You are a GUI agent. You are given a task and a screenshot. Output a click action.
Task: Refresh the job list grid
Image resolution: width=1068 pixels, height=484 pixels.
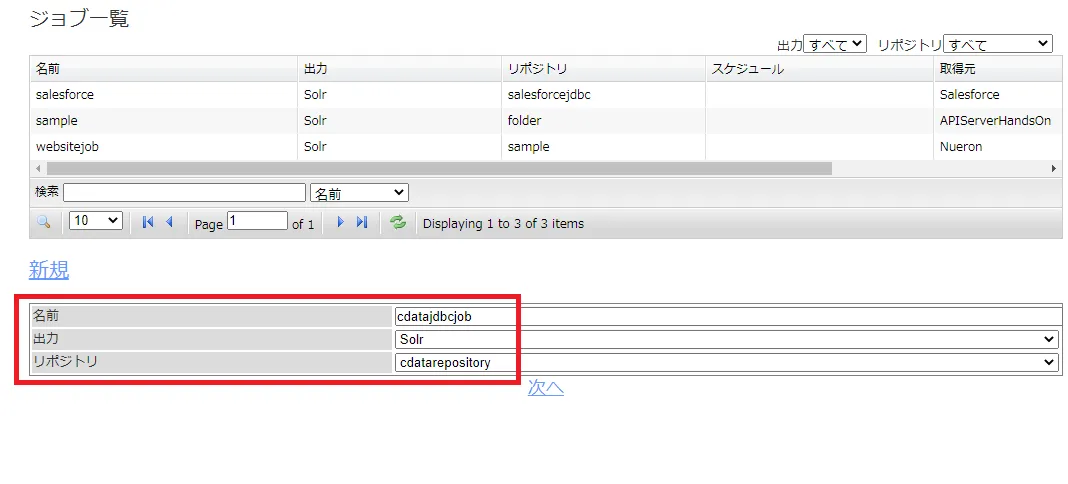click(398, 222)
